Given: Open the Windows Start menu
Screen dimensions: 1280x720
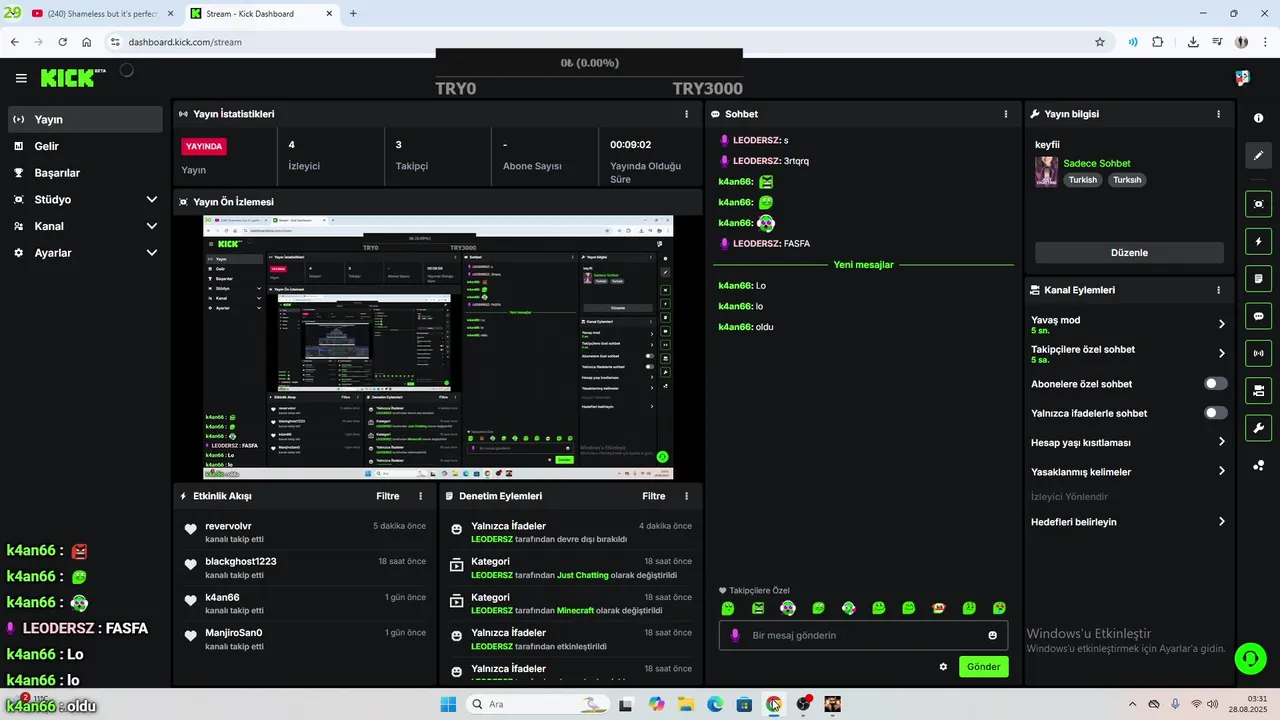Looking at the screenshot, I should 448,704.
